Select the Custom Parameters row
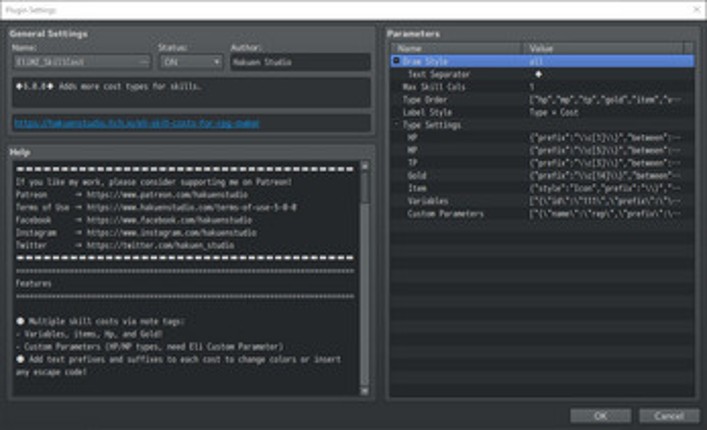The image size is (707, 430). (x=446, y=214)
